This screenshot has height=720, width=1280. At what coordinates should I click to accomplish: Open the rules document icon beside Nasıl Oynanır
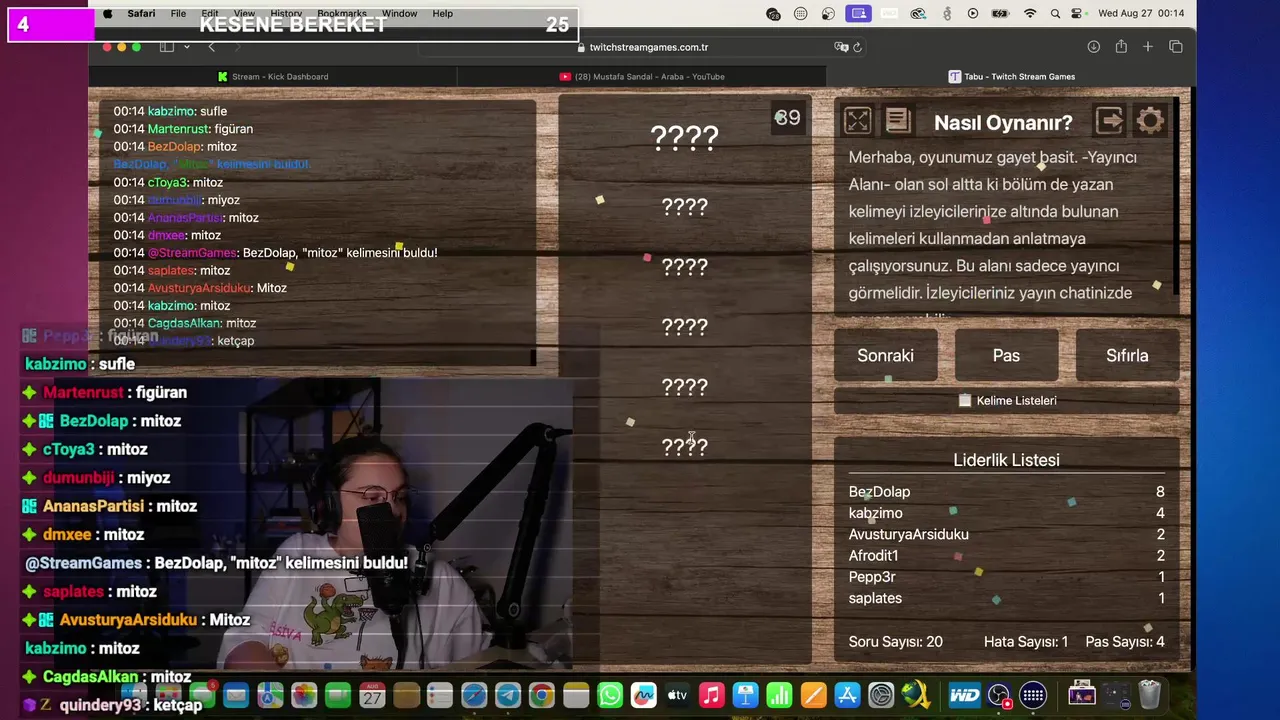[898, 121]
